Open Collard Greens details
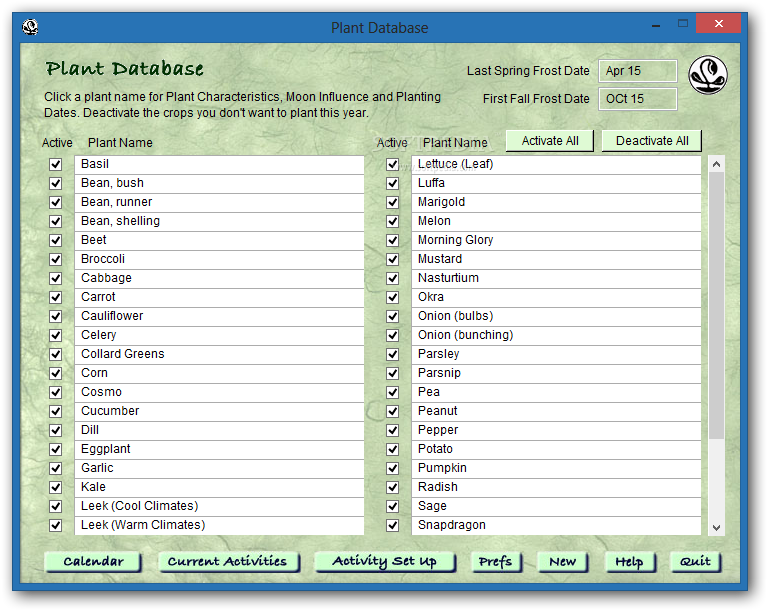This screenshot has width=768, height=611. [x=219, y=354]
